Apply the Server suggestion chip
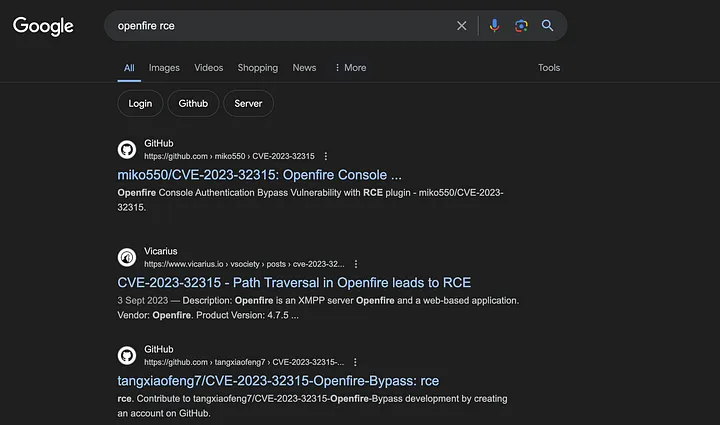Image resolution: width=720 pixels, height=425 pixels. 248,103
